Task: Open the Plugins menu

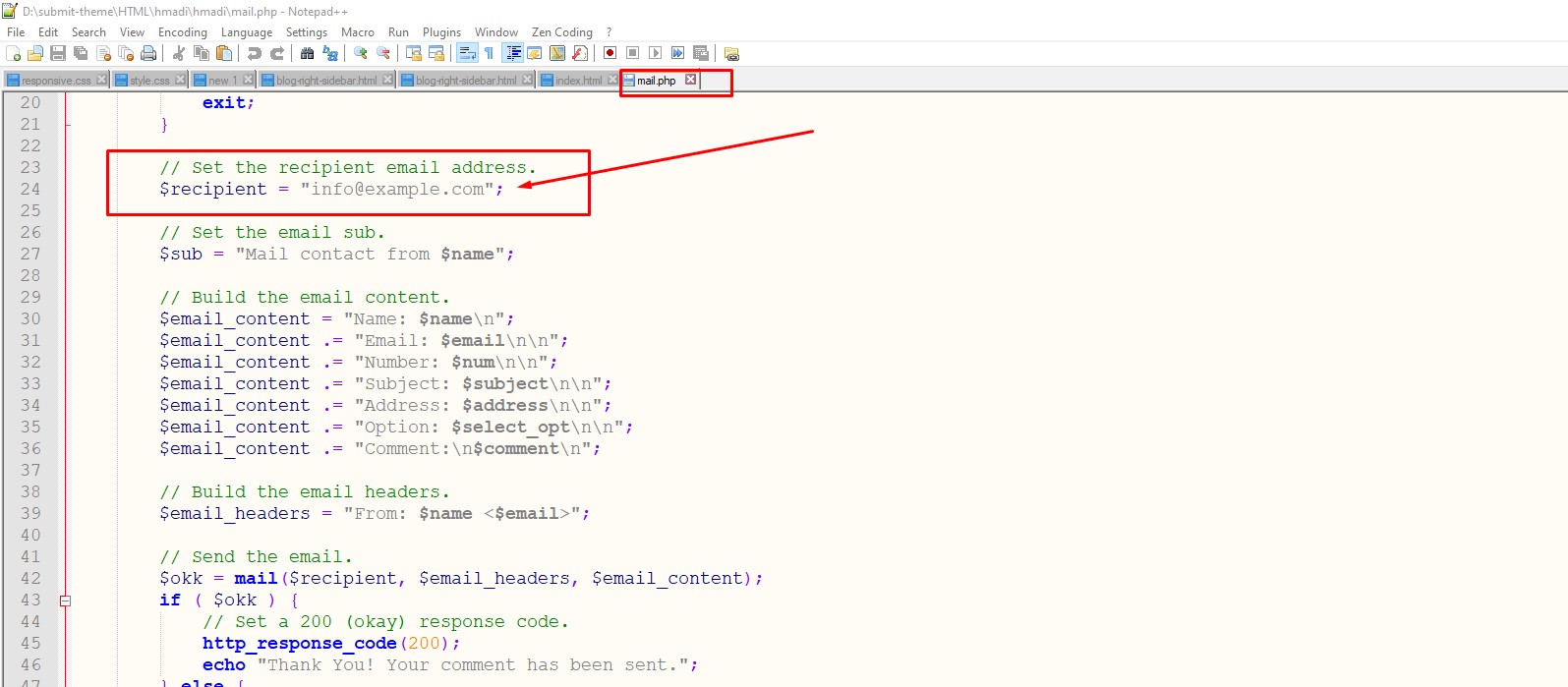Action: coord(441,32)
